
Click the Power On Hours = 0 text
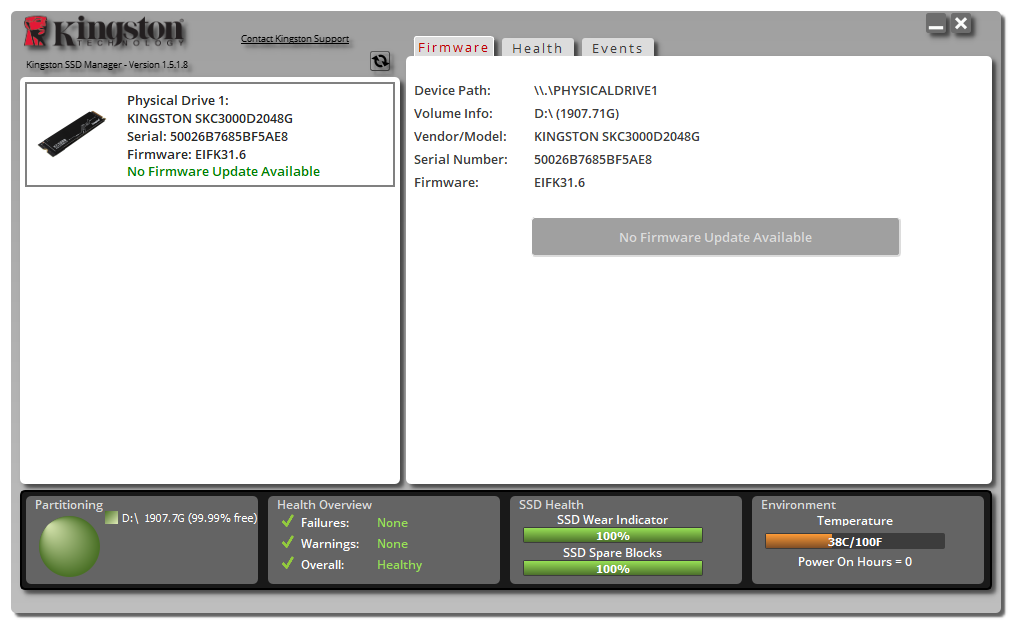(855, 562)
